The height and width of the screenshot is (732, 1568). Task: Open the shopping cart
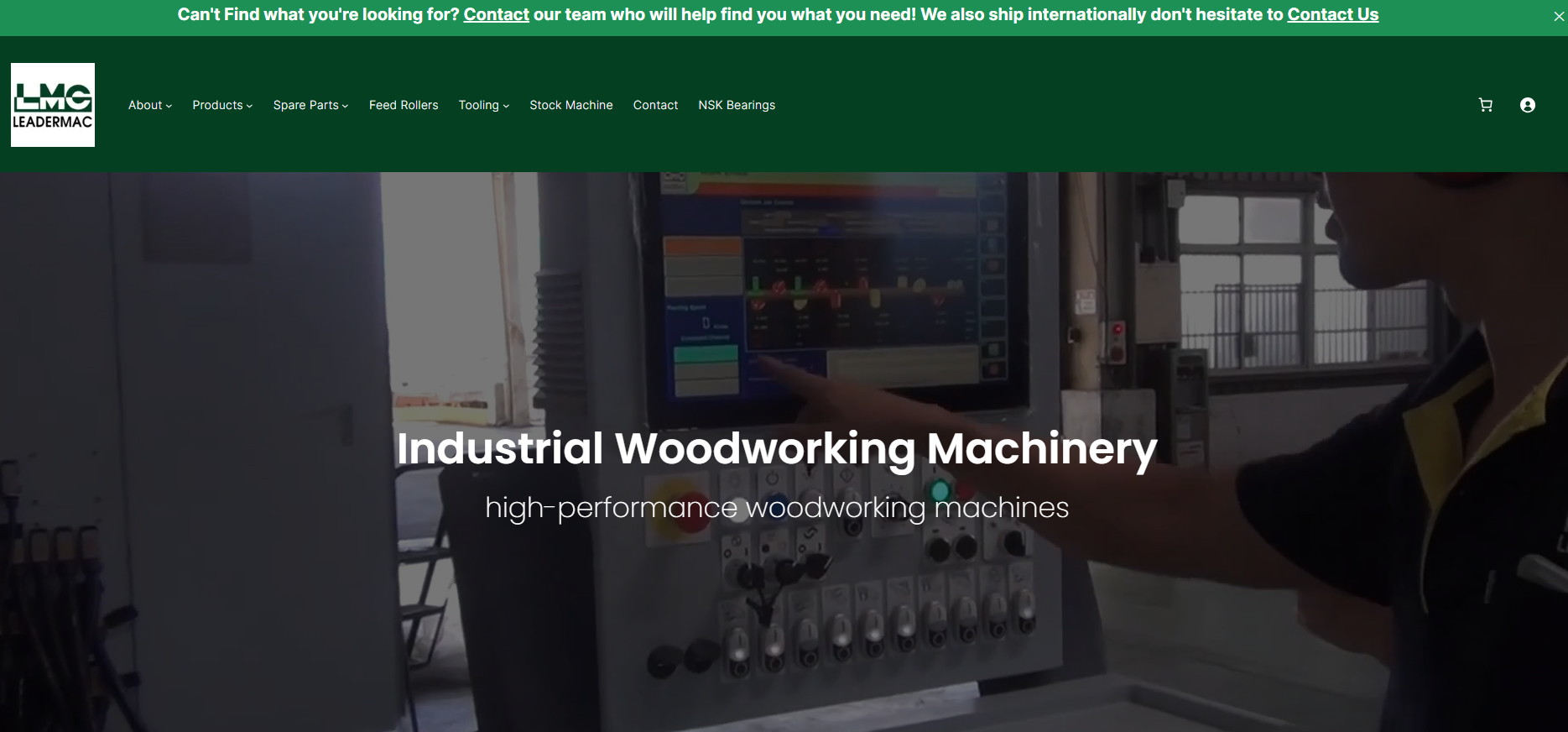(x=1485, y=105)
